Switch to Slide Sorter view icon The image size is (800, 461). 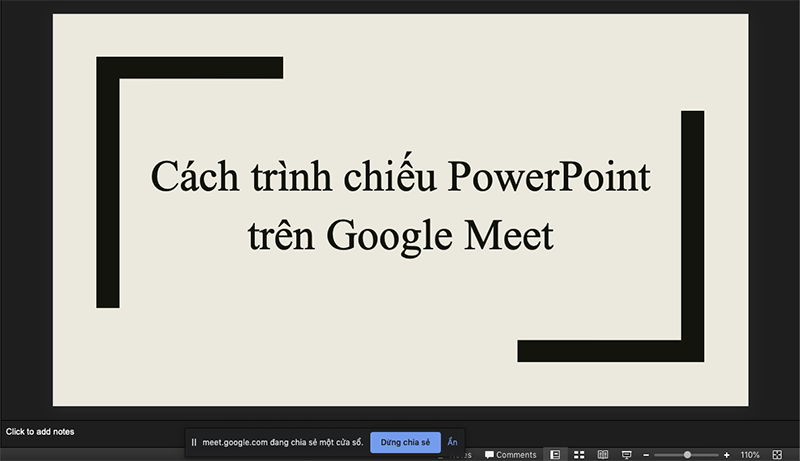click(579, 454)
